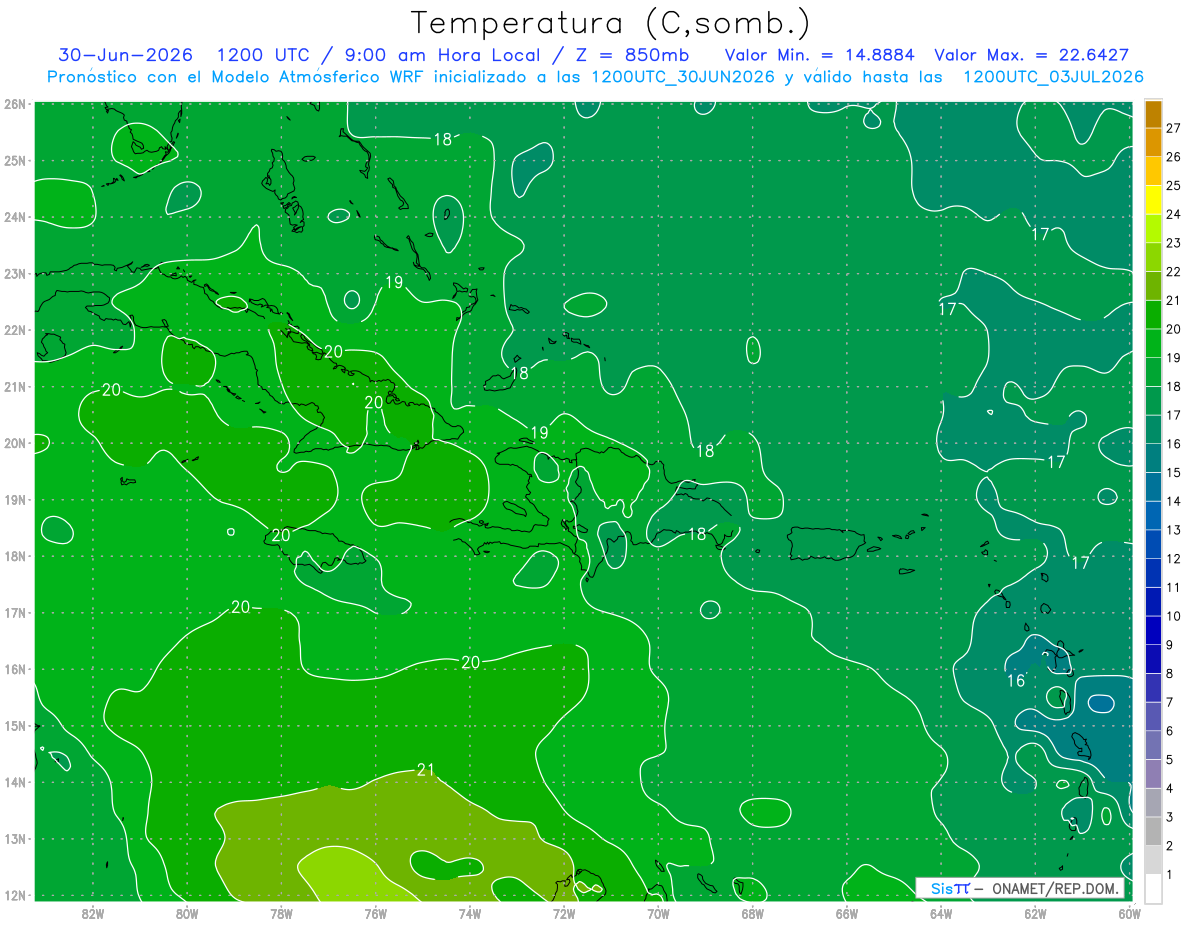Click the 76W longitude axis label
This screenshot has height=927, width=1200.
point(375,913)
